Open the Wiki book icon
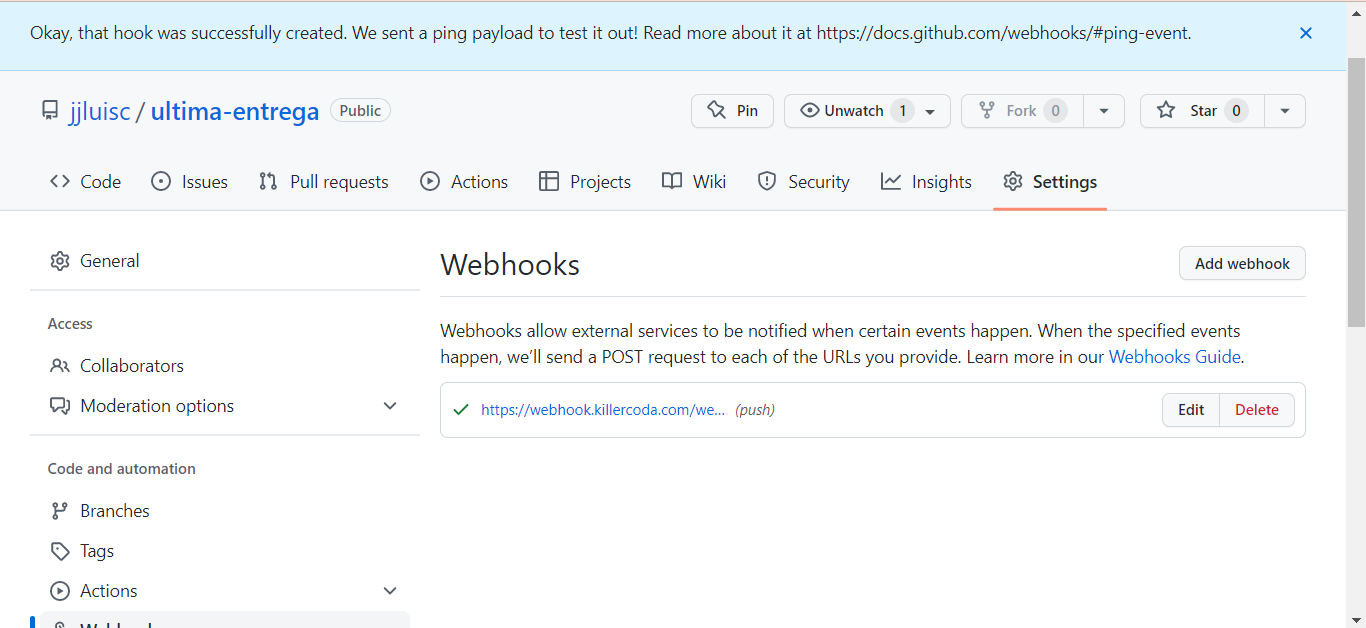 (x=672, y=181)
